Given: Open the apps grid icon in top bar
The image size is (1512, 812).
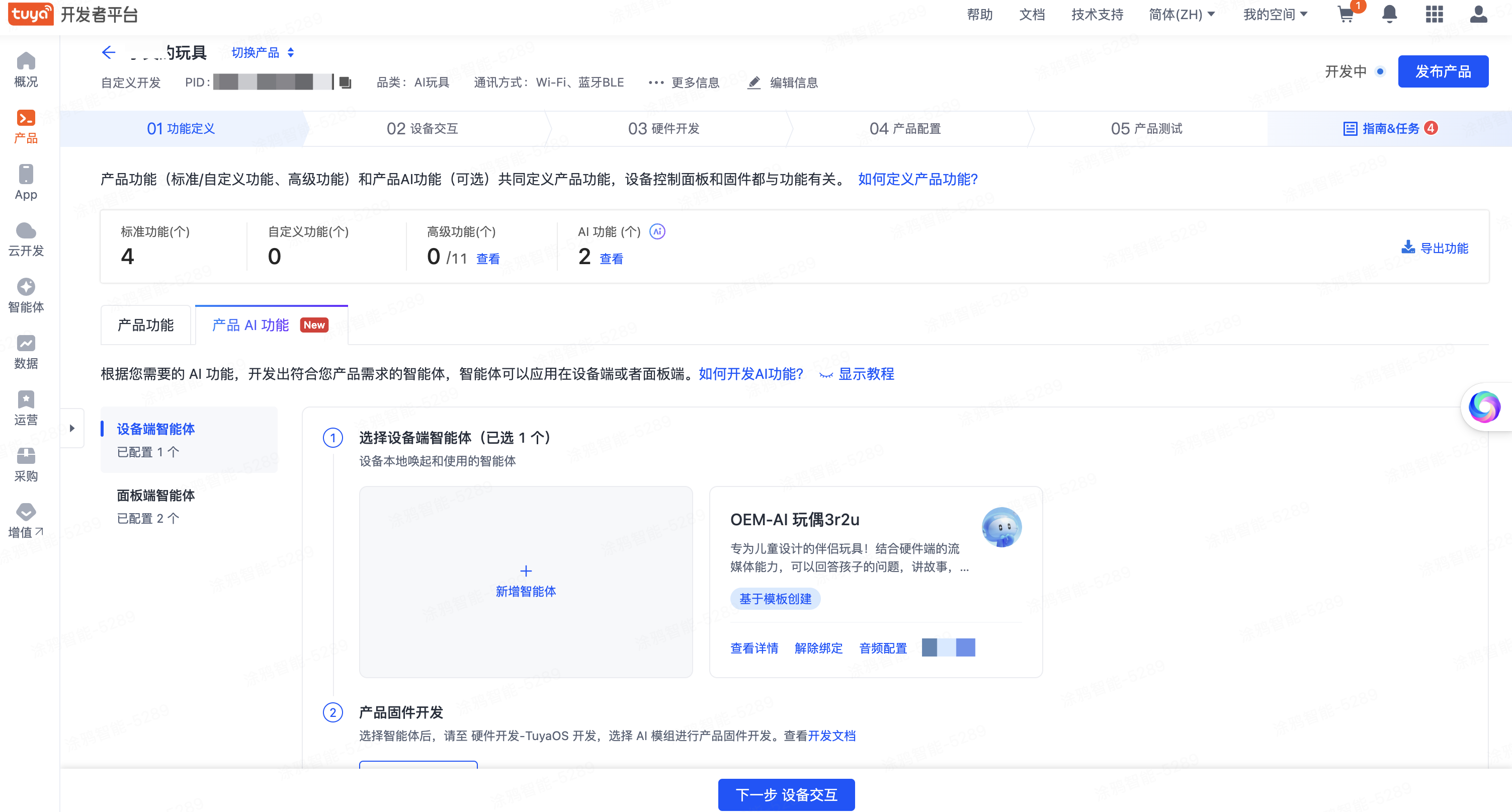Looking at the screenshot, I should click(1435, 14).
